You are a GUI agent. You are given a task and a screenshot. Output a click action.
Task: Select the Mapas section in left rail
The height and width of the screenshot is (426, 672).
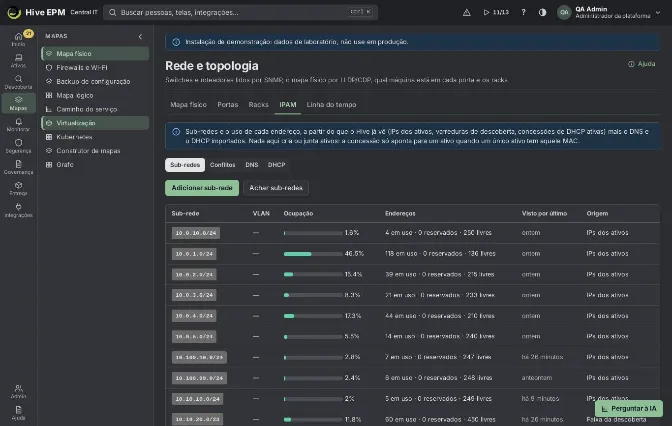click(x=18, y=103)
